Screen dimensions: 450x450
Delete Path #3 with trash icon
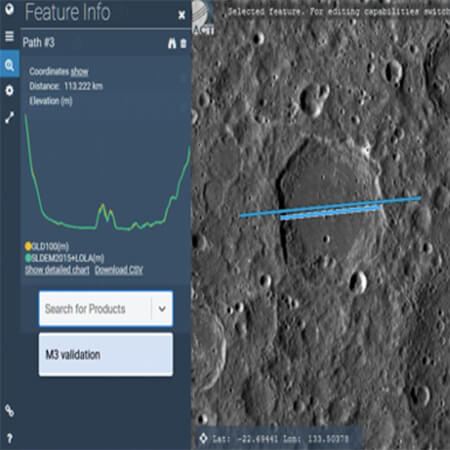183,43
